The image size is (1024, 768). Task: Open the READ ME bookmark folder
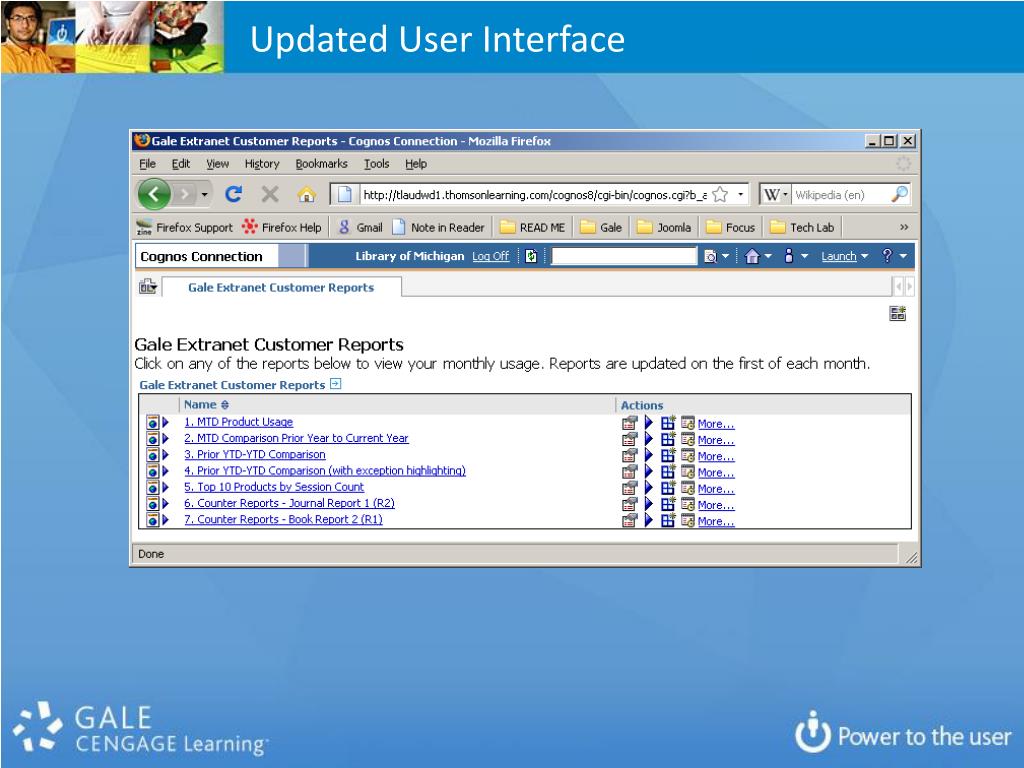[x=533, y=227]
